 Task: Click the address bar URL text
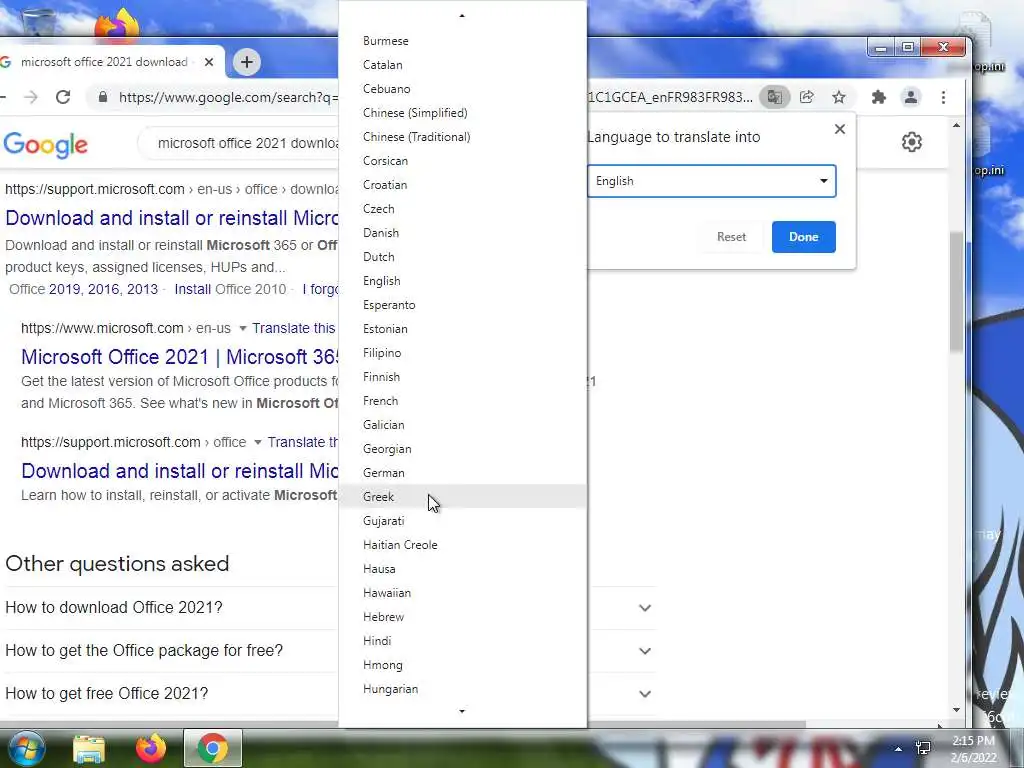click(229, 97)
